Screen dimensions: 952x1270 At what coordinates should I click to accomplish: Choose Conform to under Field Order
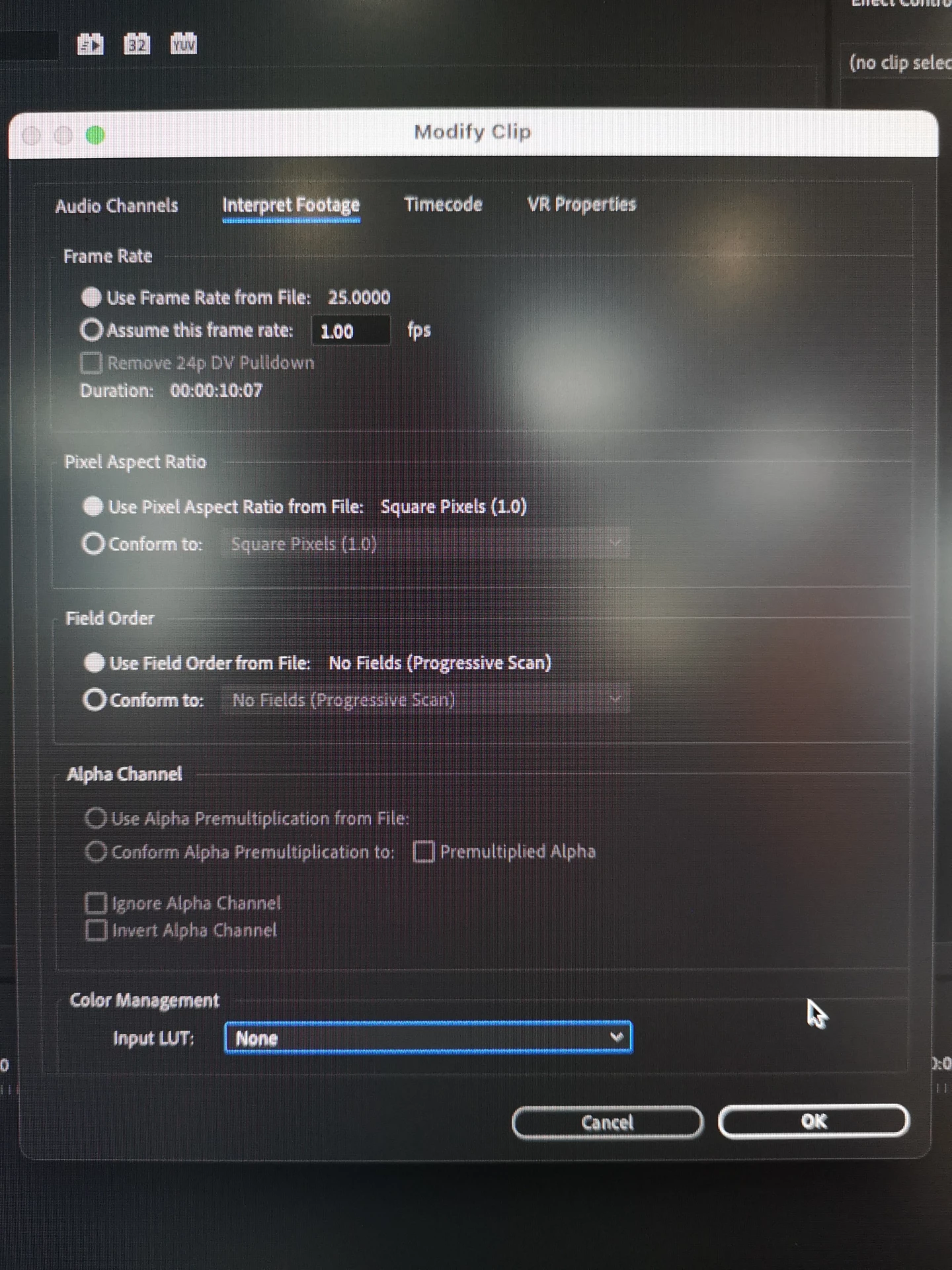pos(95,699)
